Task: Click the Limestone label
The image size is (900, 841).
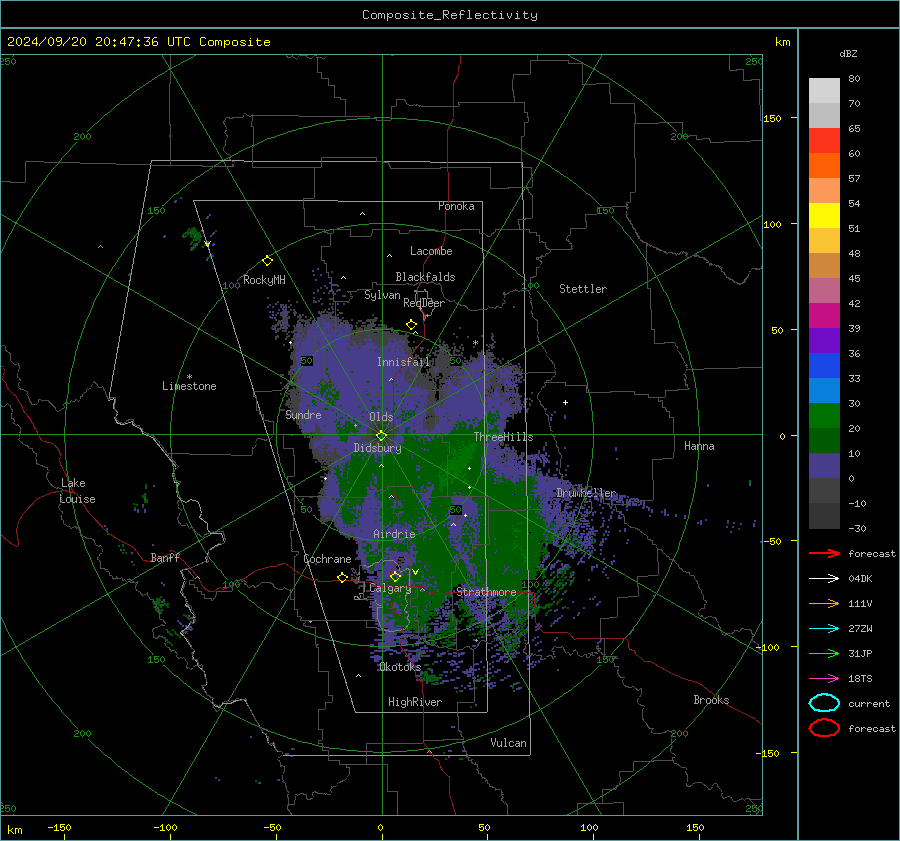Action: (x=189, y=386)
